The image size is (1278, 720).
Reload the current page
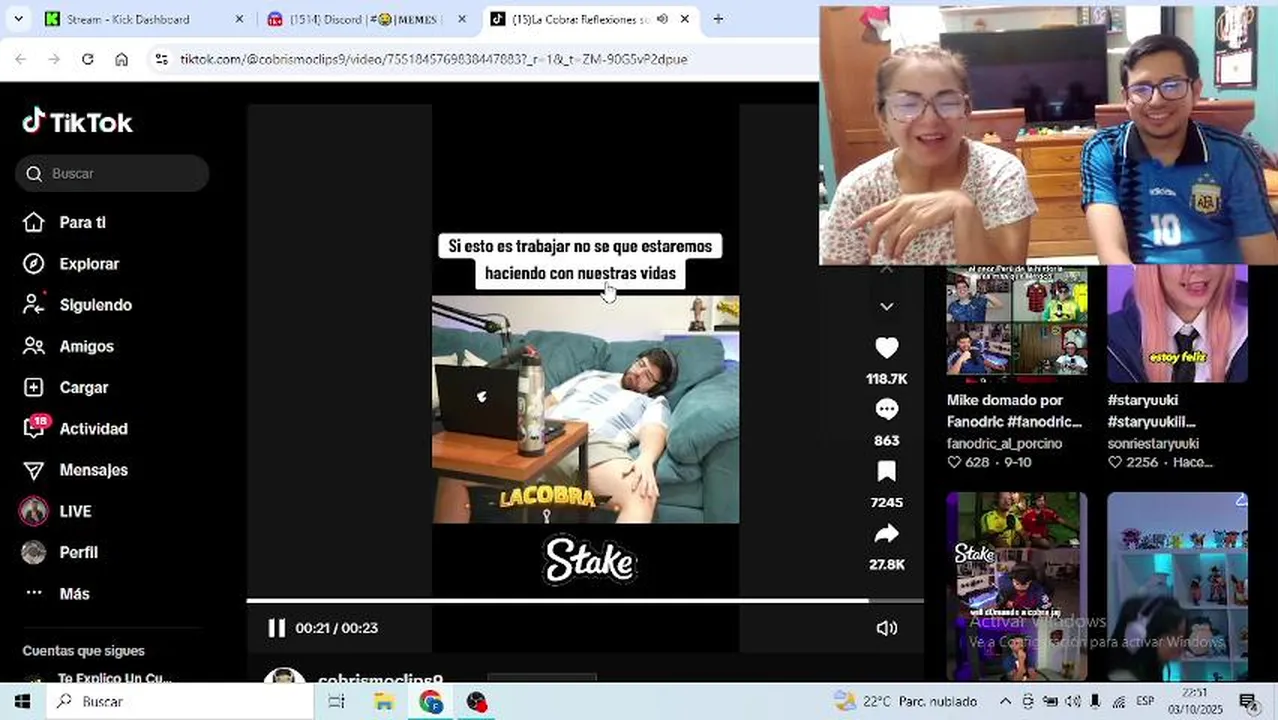pos(88,59)
